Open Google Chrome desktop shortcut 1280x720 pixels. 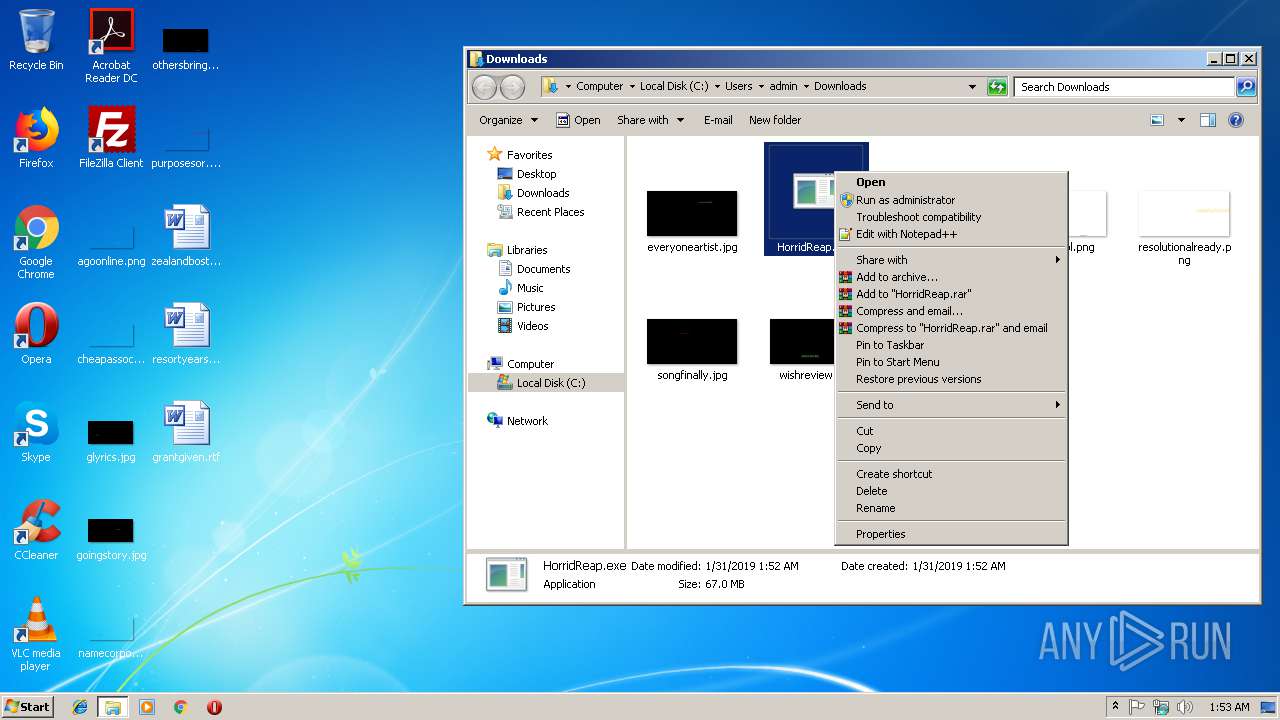(36, 242)
